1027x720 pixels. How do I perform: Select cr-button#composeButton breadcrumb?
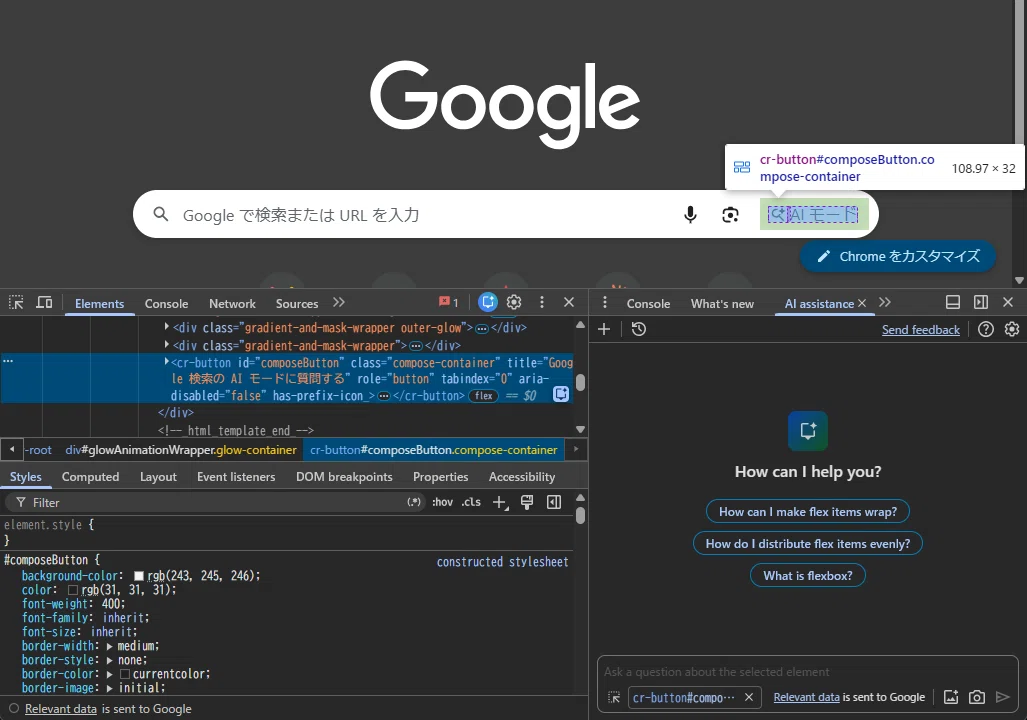434,450
